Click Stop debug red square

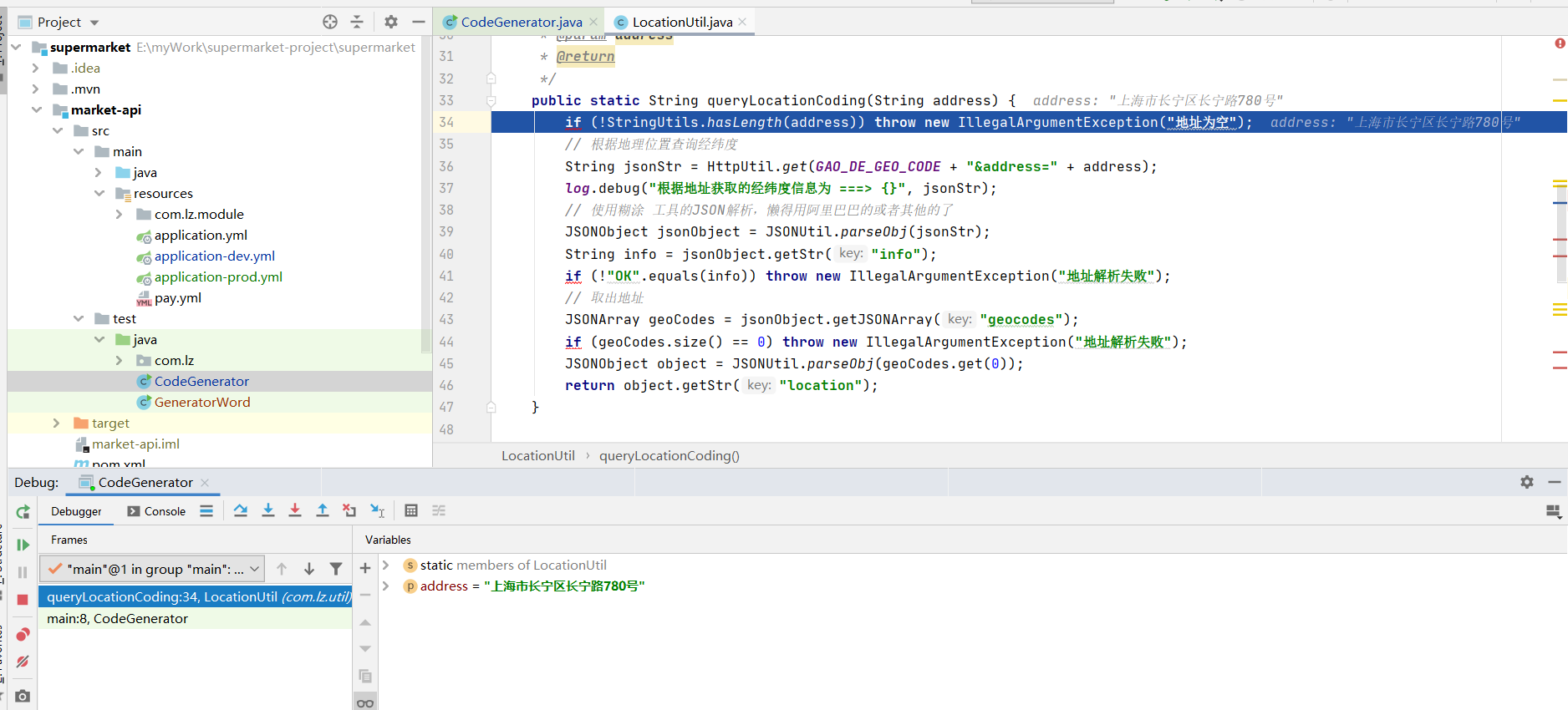coord(23,600)
